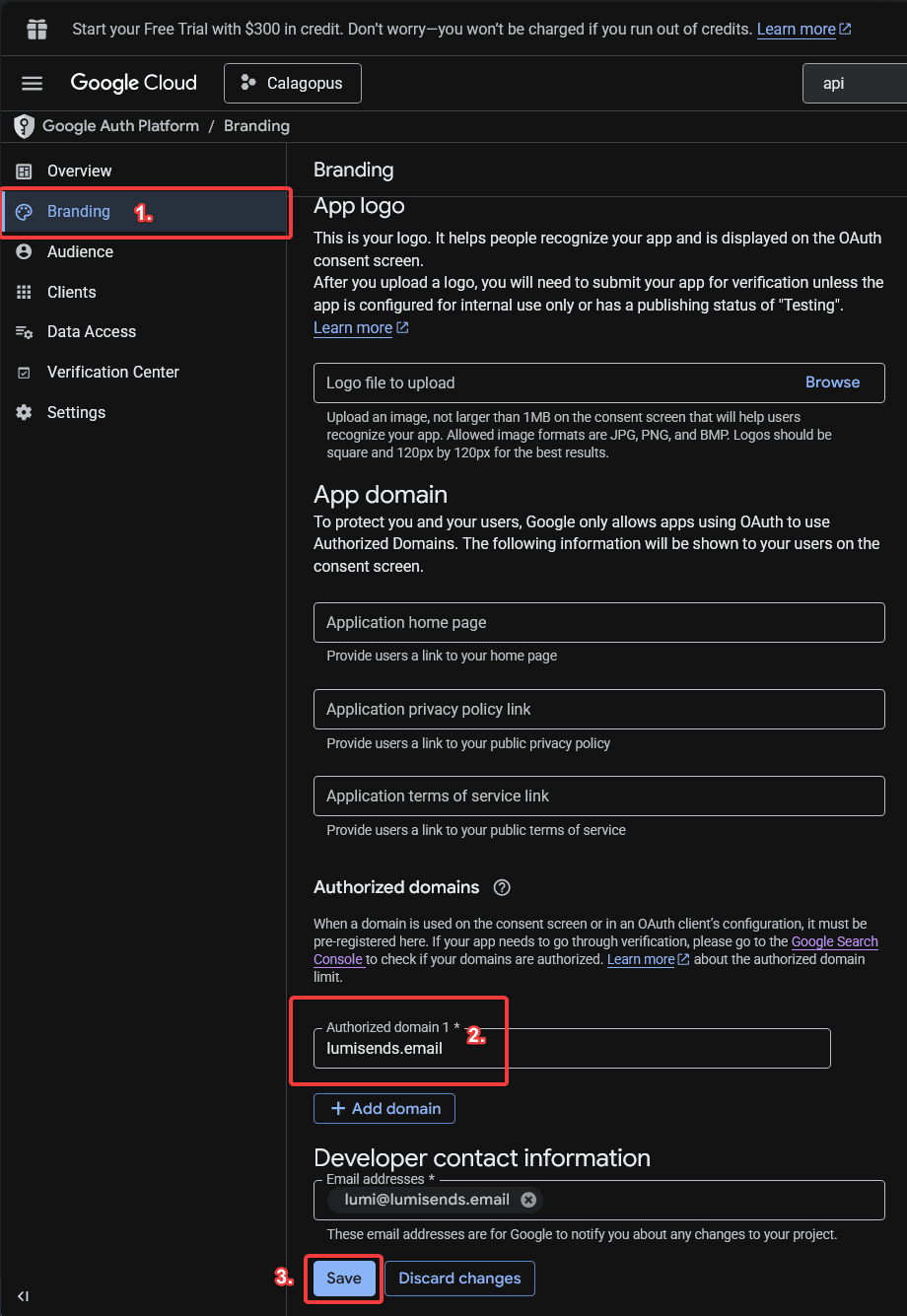Browse for a logo file
This screenshot has height=1316, width=907.
[x=832, y=382]
